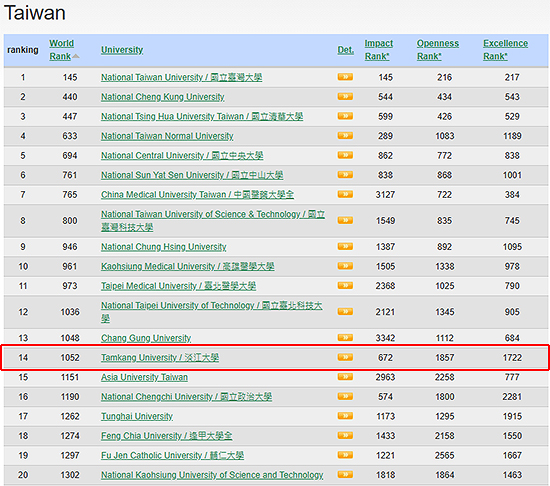Click the Det. column header
The height and width of the screenshot is (486, 550).
346,50
